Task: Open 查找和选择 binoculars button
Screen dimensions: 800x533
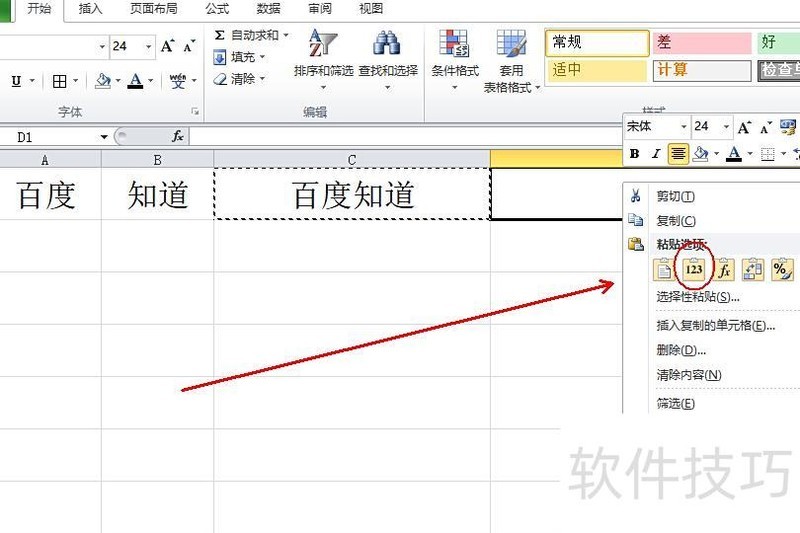Action: (388, 60)
